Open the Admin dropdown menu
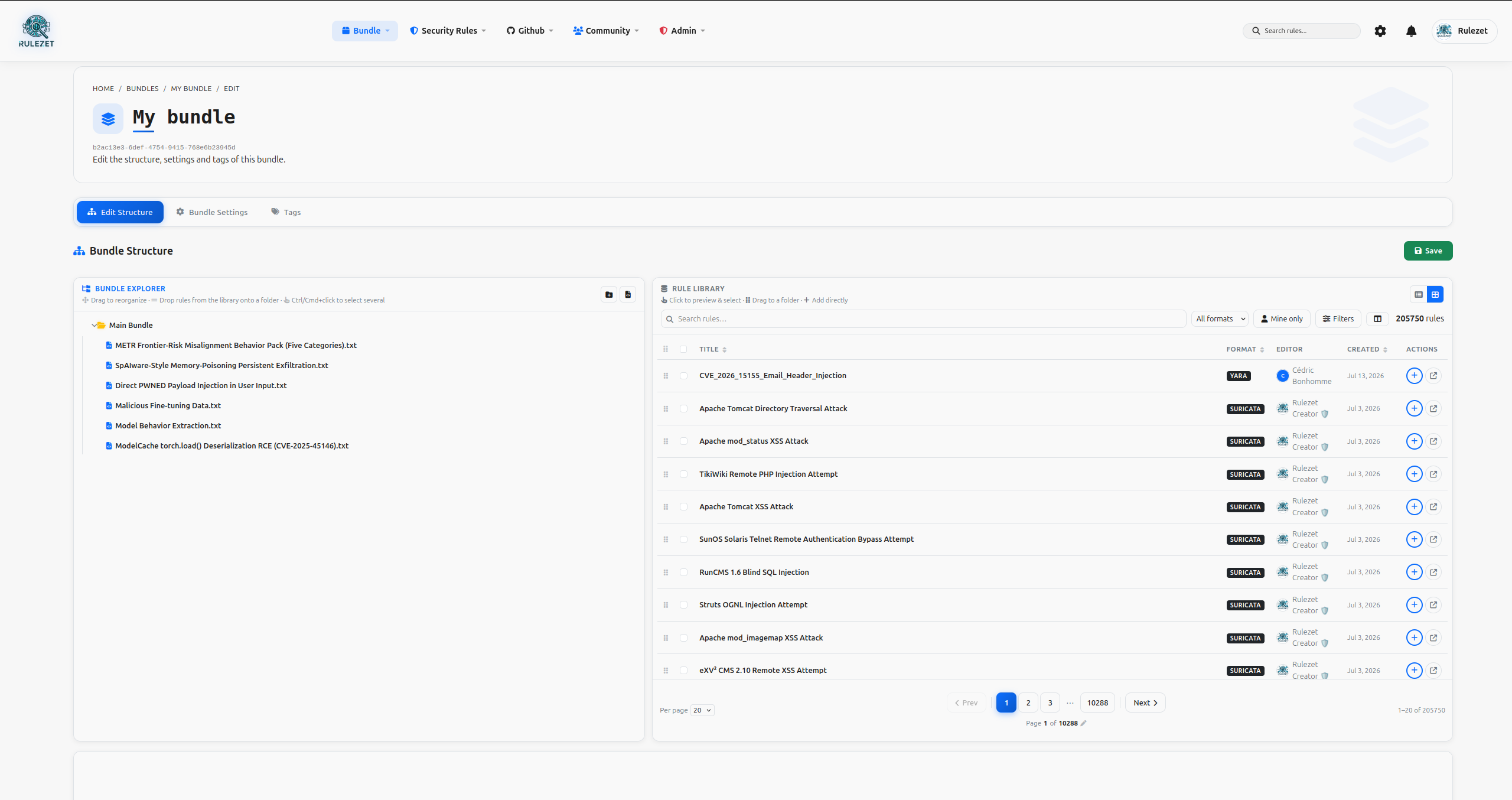Screen dimensions: 1512x800 [682, 31]
